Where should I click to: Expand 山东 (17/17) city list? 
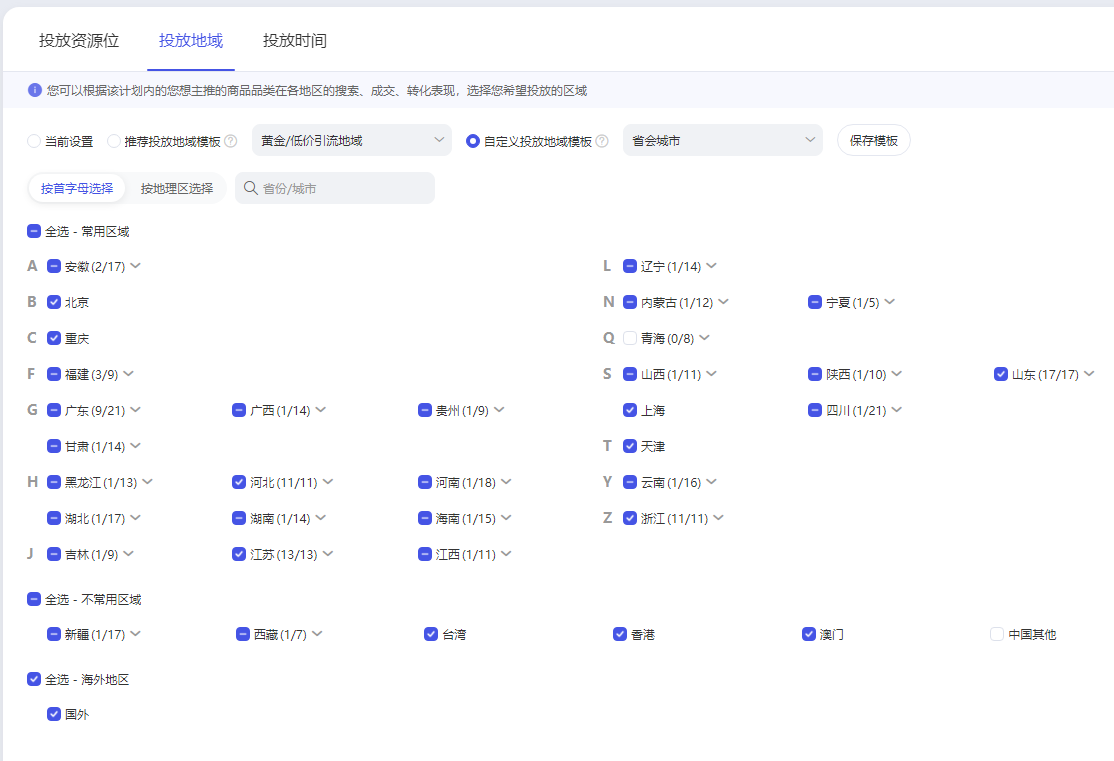[x=1089, y=374]
